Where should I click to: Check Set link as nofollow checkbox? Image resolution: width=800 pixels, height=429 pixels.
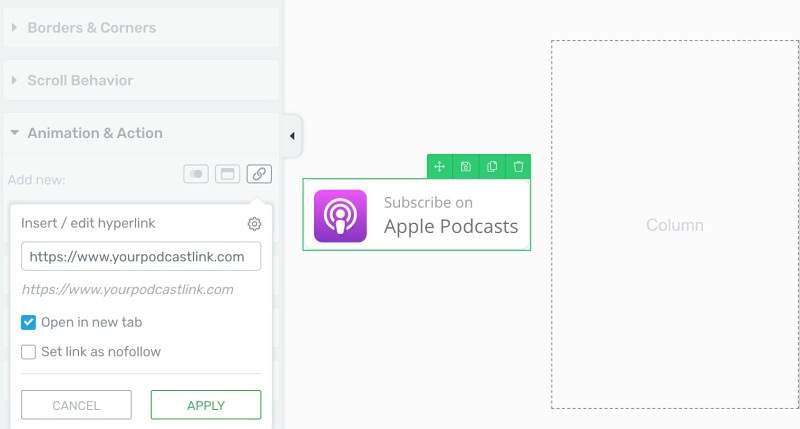[29, 352]
